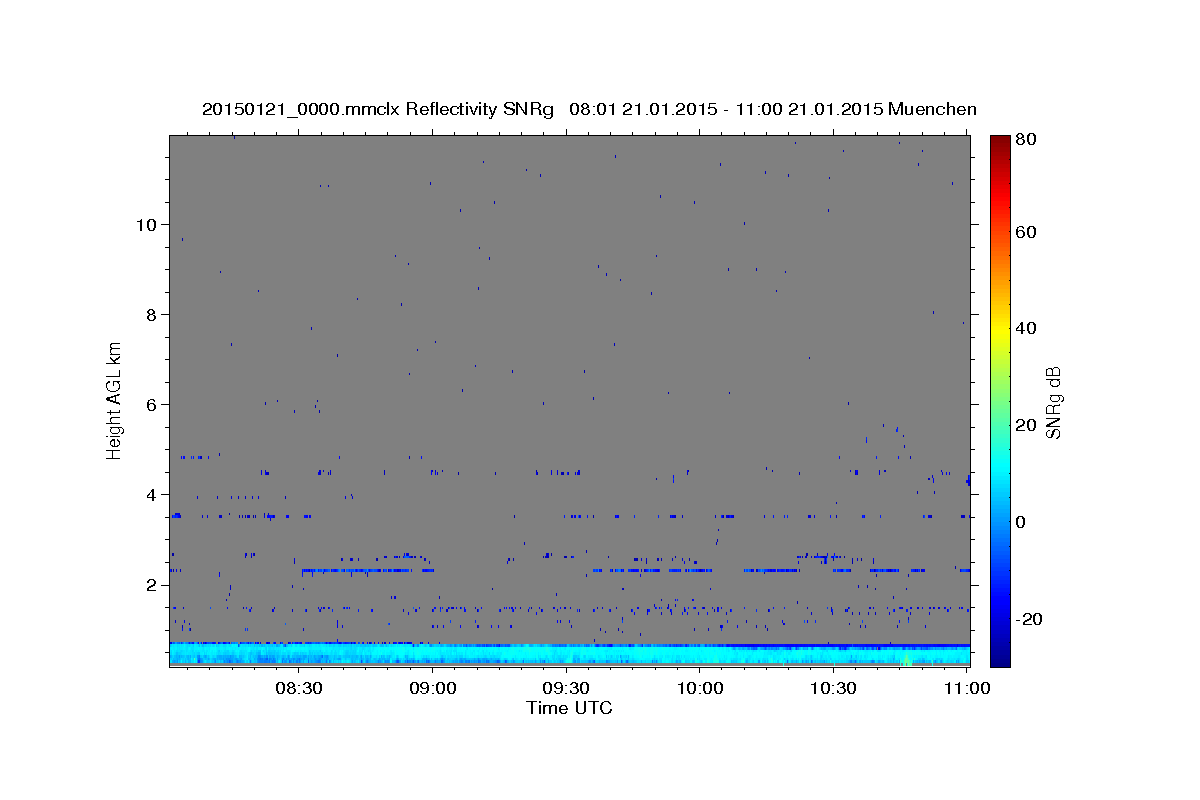The height and width of the screenshot is (800, 1200).
Task: Click the 09:30 time tick label
Action: tap(566, 688)
